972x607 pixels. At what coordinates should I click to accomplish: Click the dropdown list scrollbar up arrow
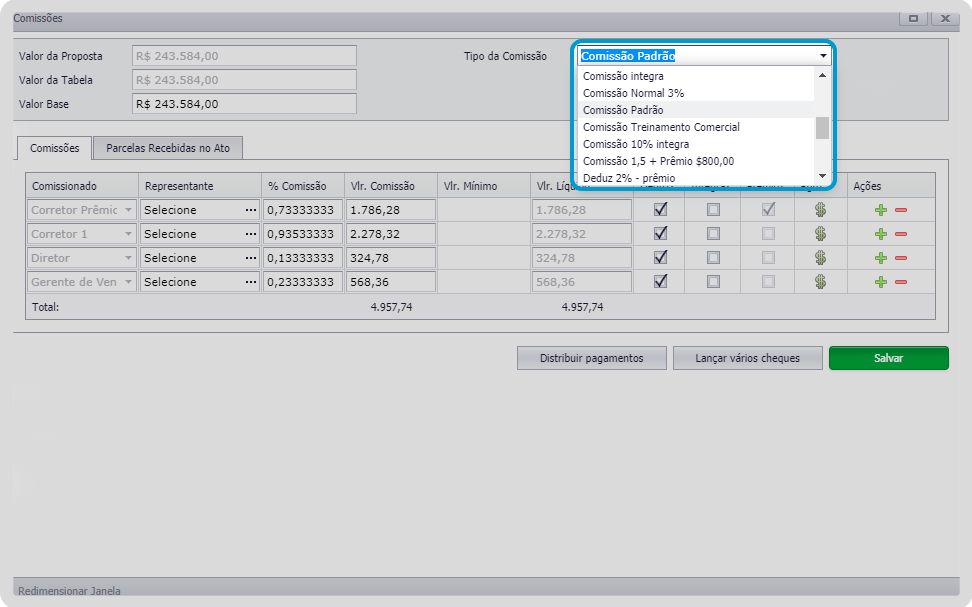point(823,75)
